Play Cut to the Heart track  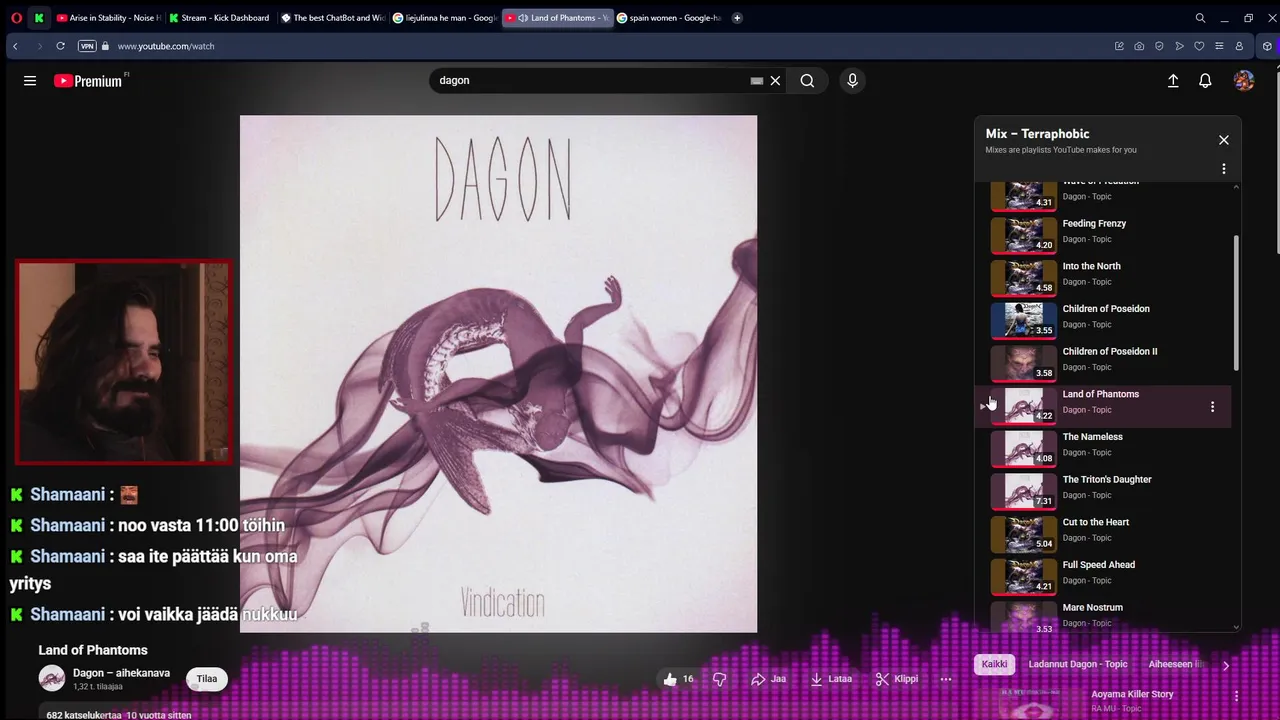1105,534
